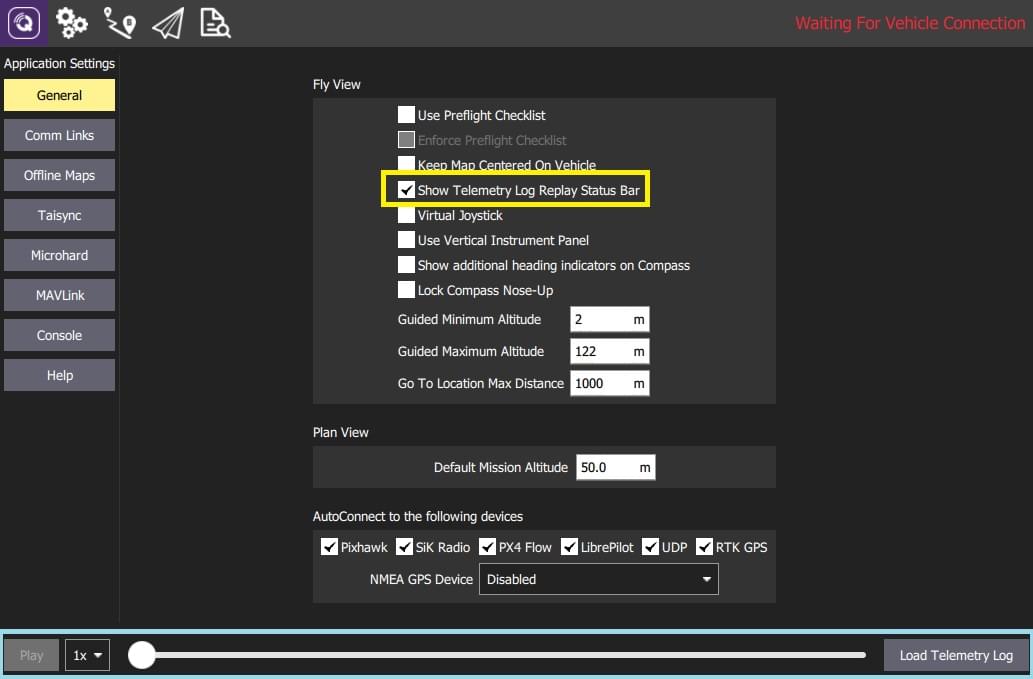This screenshot has width=1033, height=679.
Task: Open the MAVLink settings page
Action: (x=59, y=294)
